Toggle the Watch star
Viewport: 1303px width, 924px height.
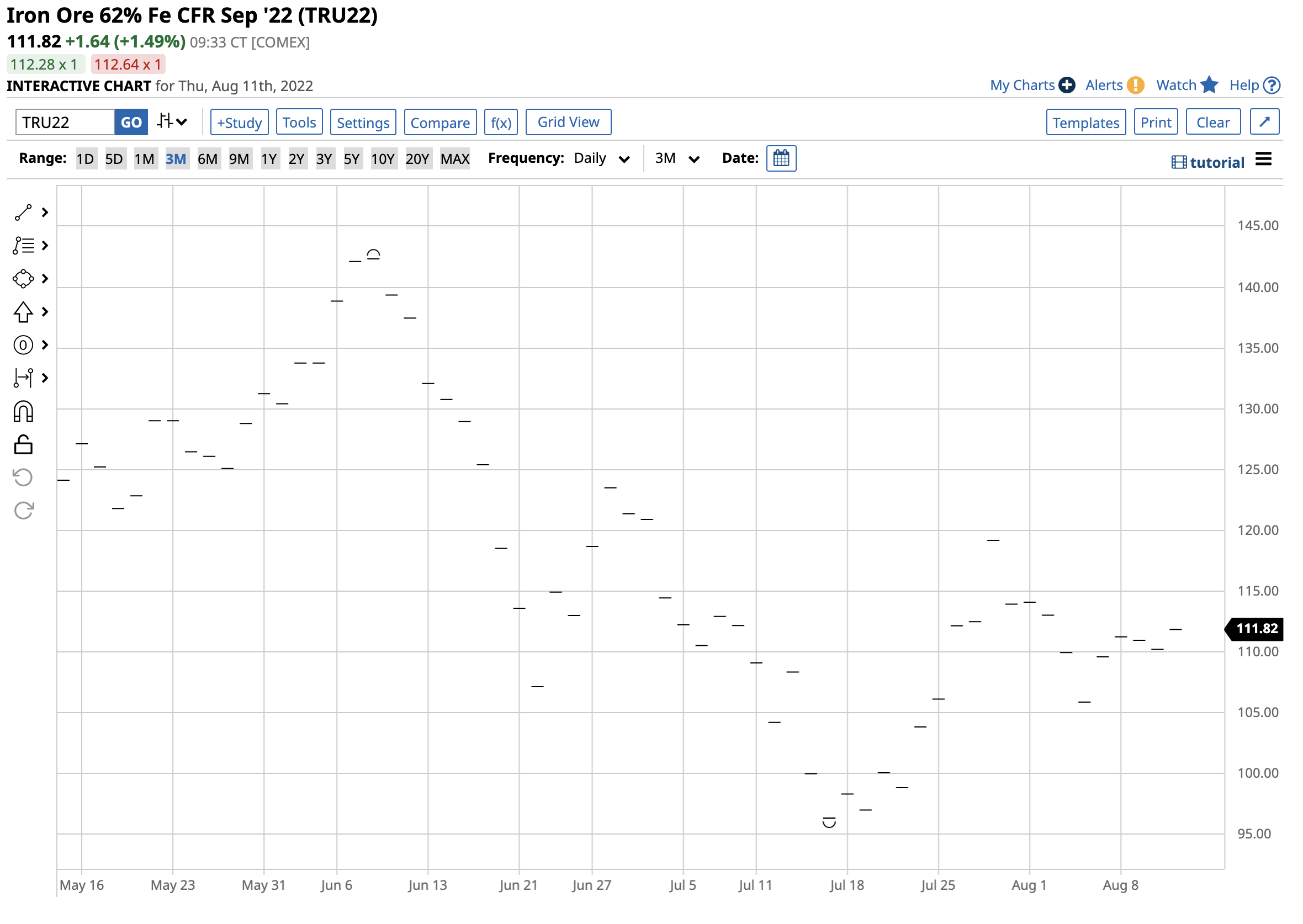coord(1209,86)
